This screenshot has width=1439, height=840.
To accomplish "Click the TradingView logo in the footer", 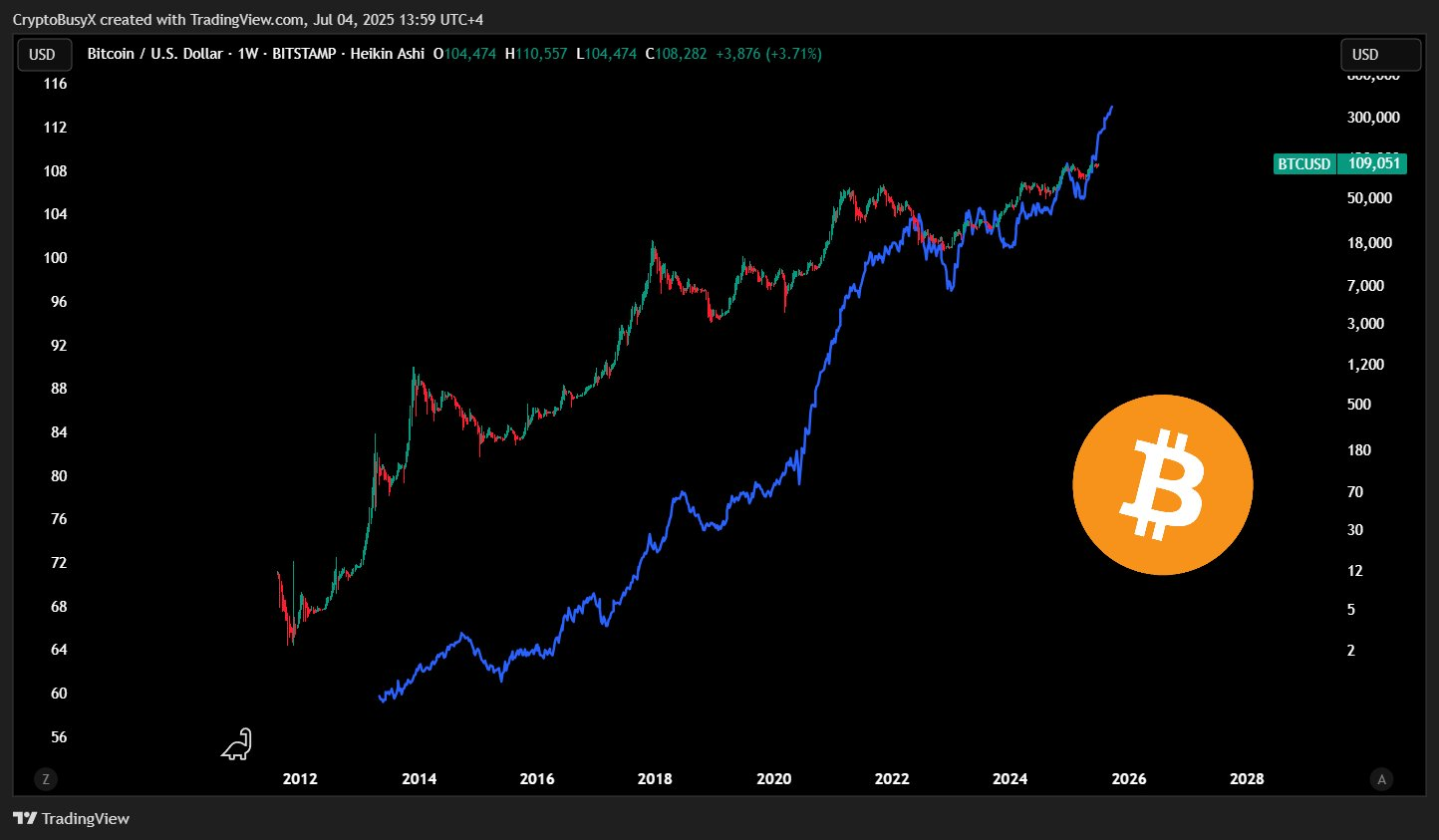I will (x=71, y=818).
